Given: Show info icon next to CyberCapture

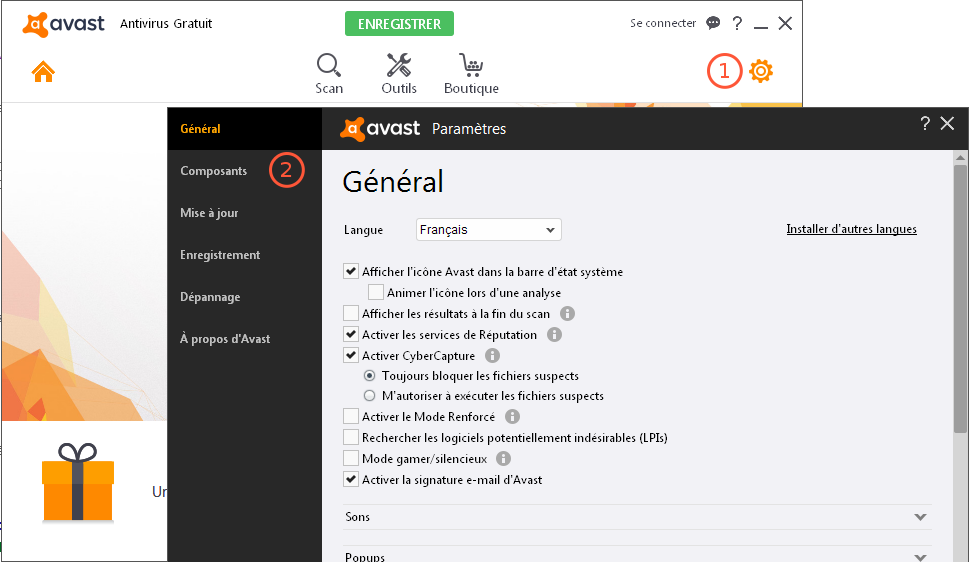Looking at the screenshot, I should pyautogui.click(x=492, y=356).
